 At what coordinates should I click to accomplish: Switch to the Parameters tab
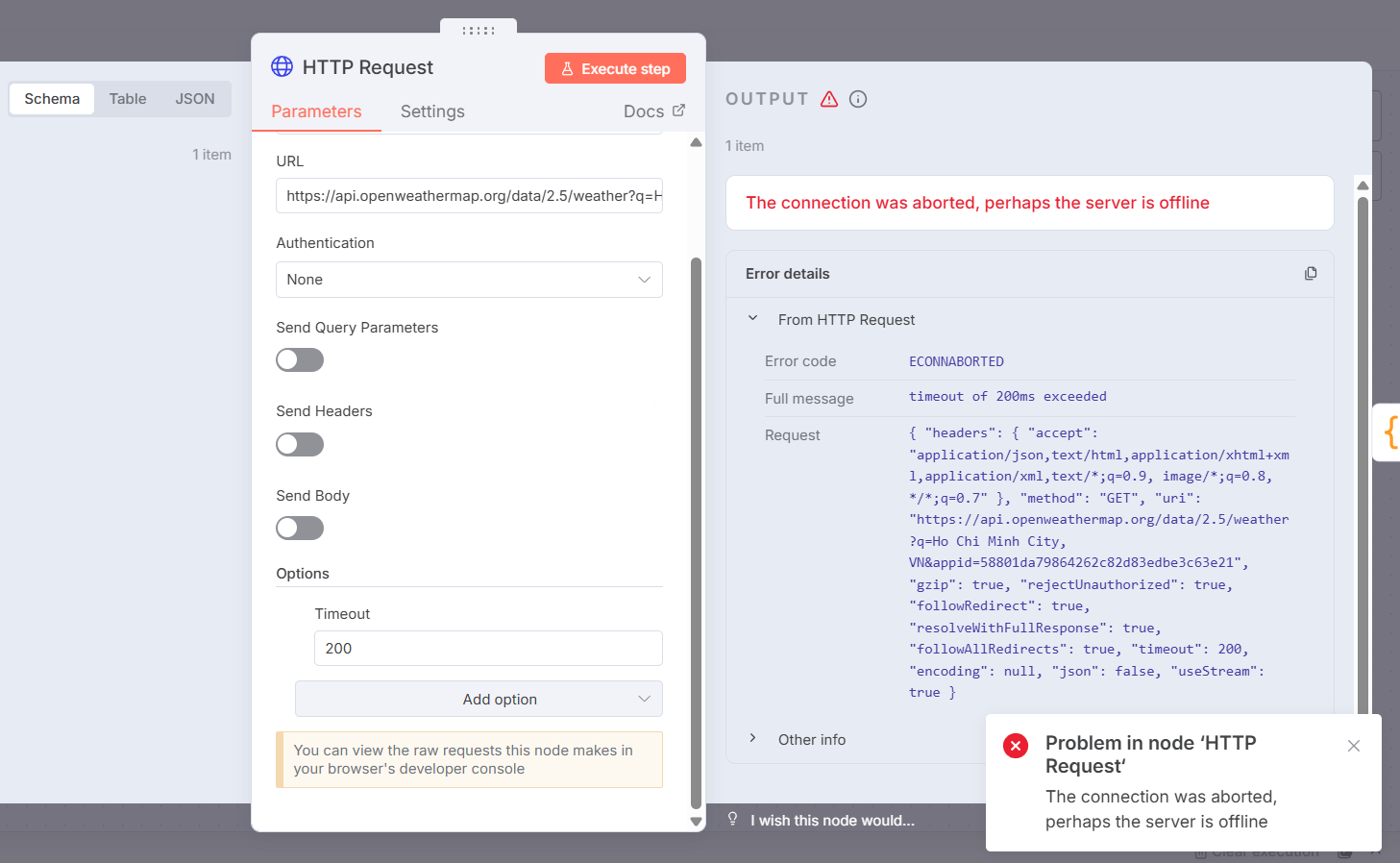tap(316, 111)
